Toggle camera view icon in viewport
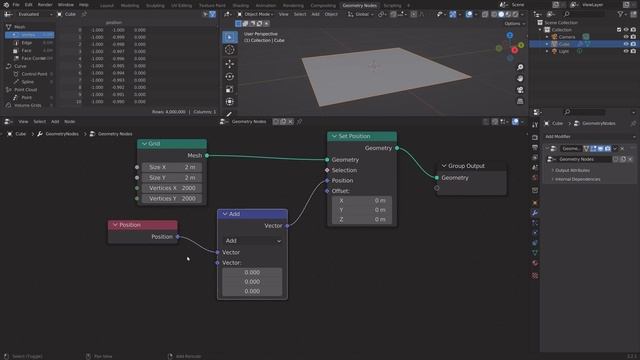Viewport: 640px width, 360px height. coord(520,90)
